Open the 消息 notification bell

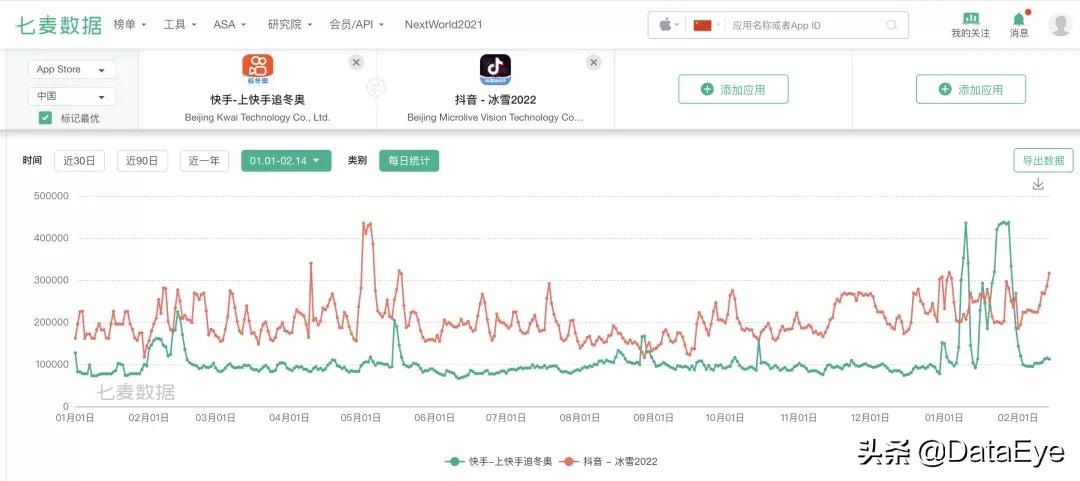[x=1019, y=25]
